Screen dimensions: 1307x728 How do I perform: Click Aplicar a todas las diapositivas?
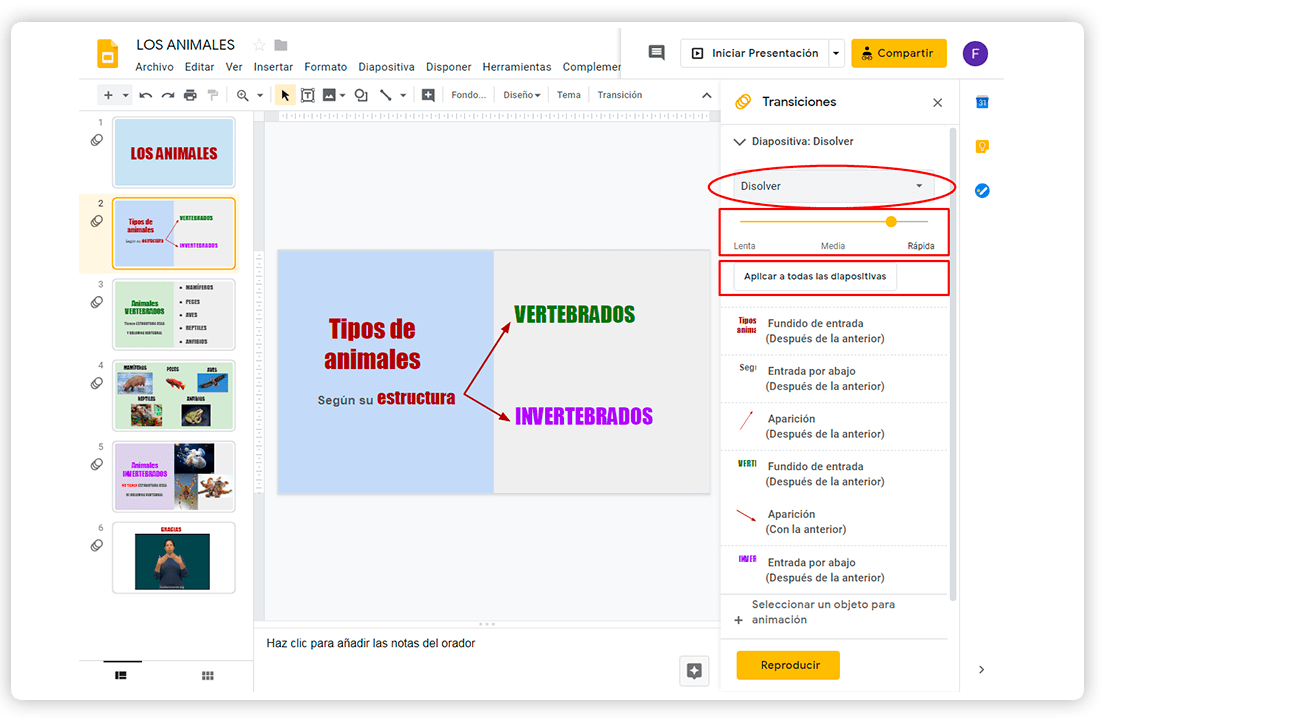click(815, 277)
